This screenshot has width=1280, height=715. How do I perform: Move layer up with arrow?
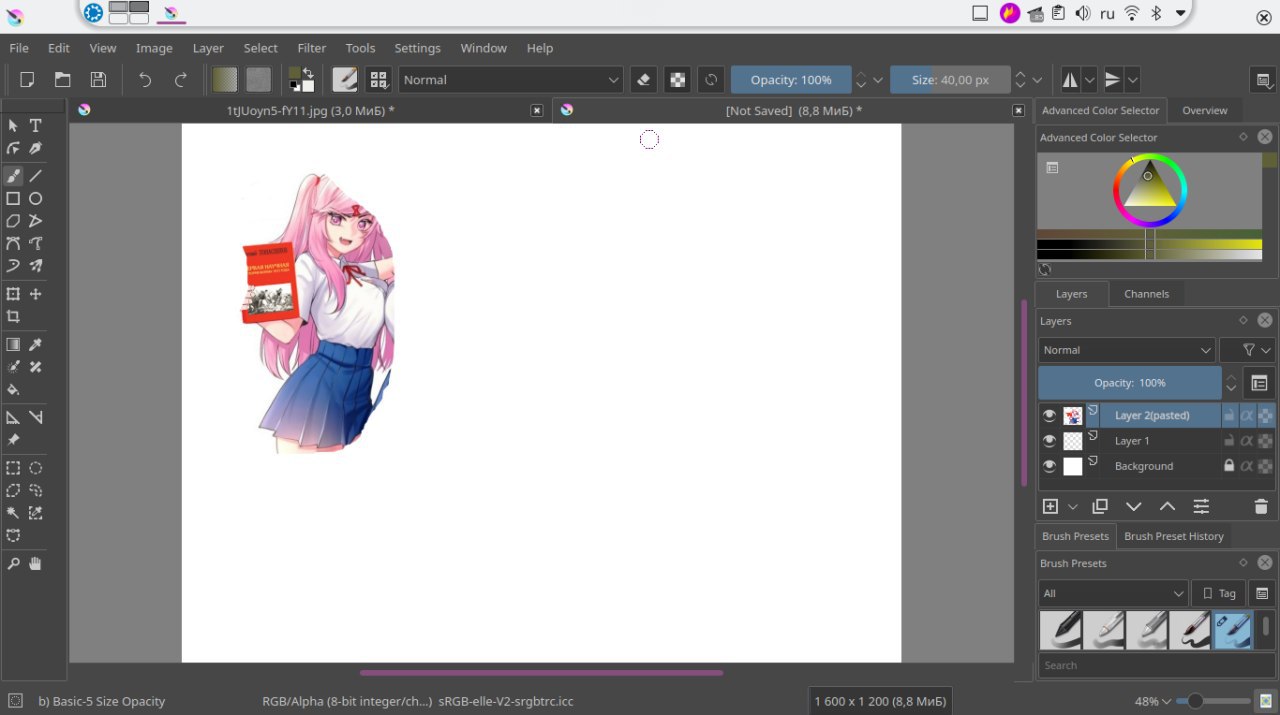(x=1167, y=507)
